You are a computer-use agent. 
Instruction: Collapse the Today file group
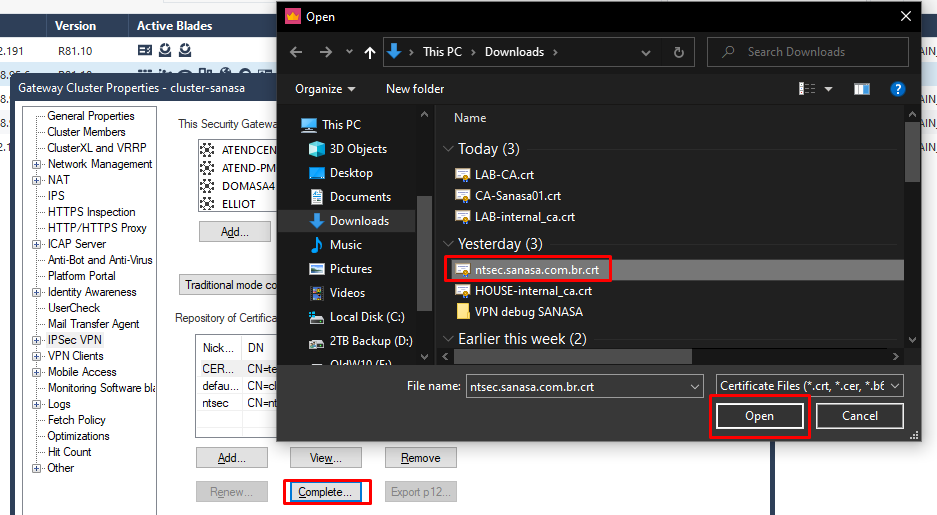(x=448, y=149)
